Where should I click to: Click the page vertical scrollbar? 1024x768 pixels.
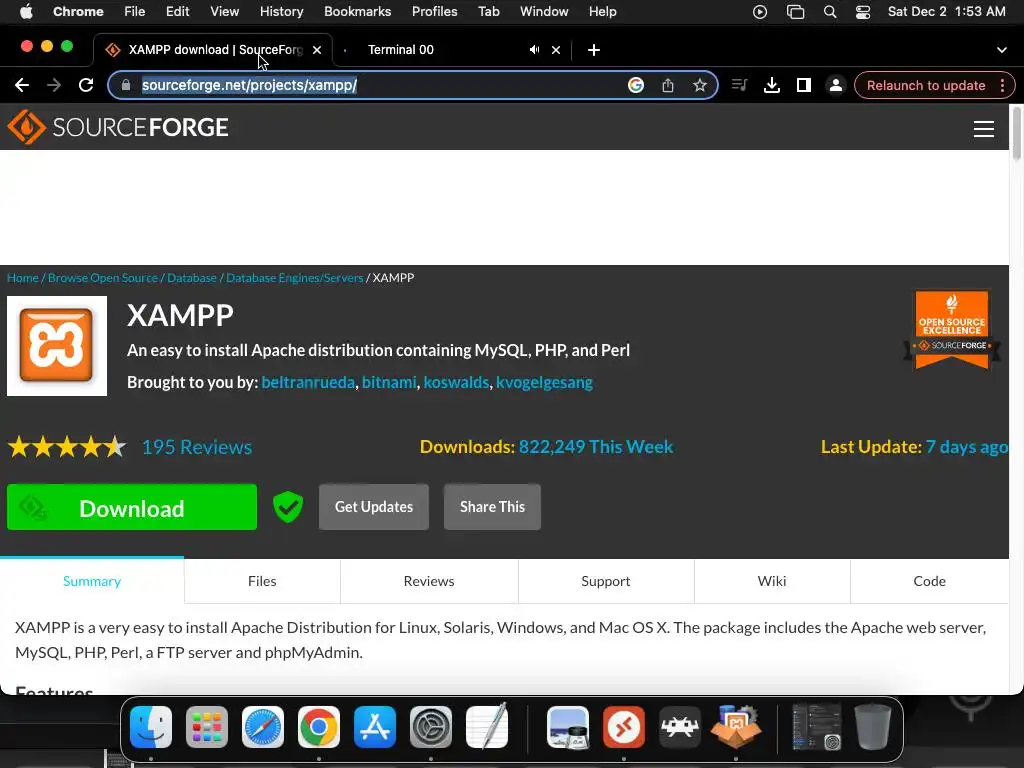point(1016,133)
